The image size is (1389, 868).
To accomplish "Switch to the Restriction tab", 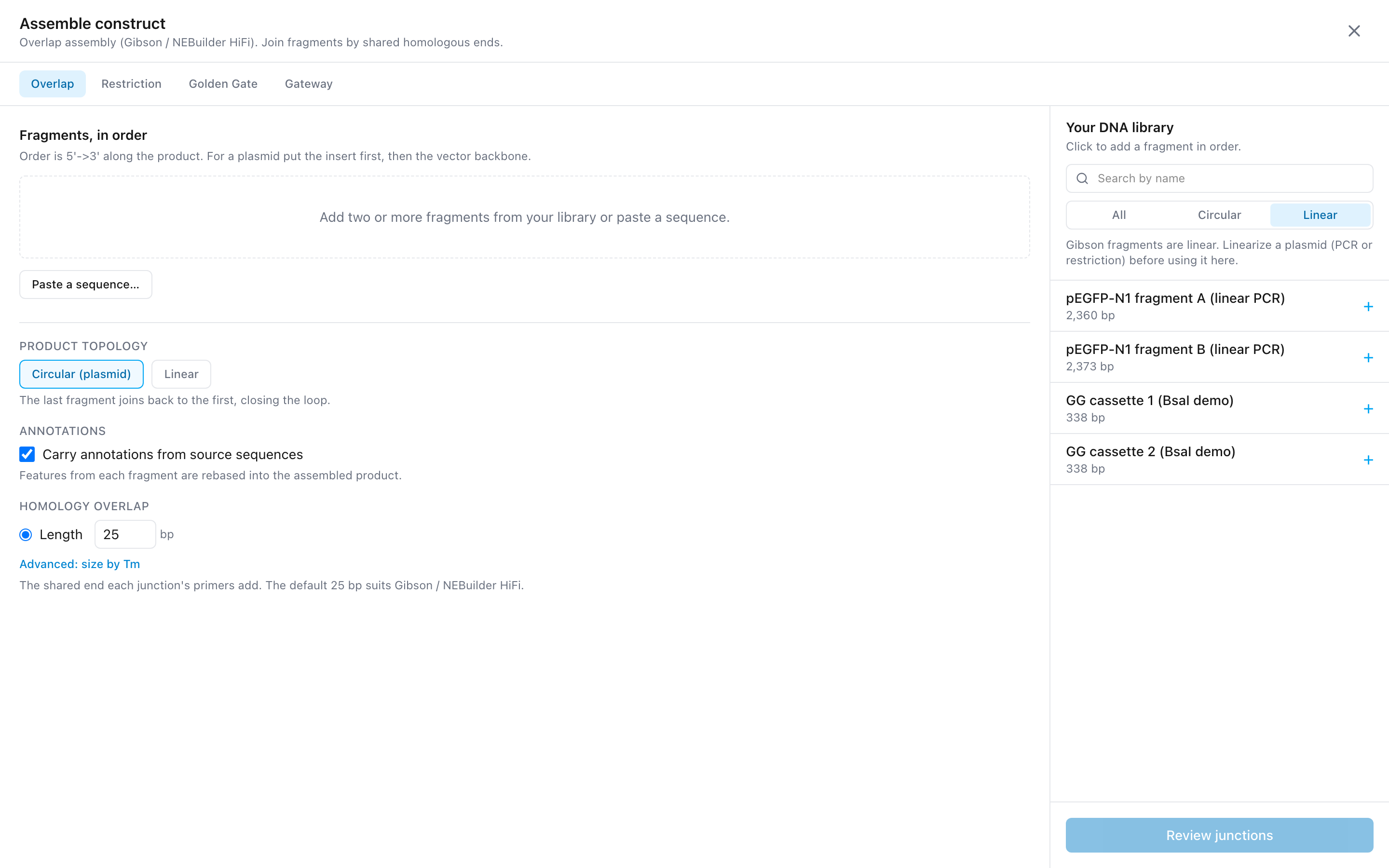I will point(132,84).
